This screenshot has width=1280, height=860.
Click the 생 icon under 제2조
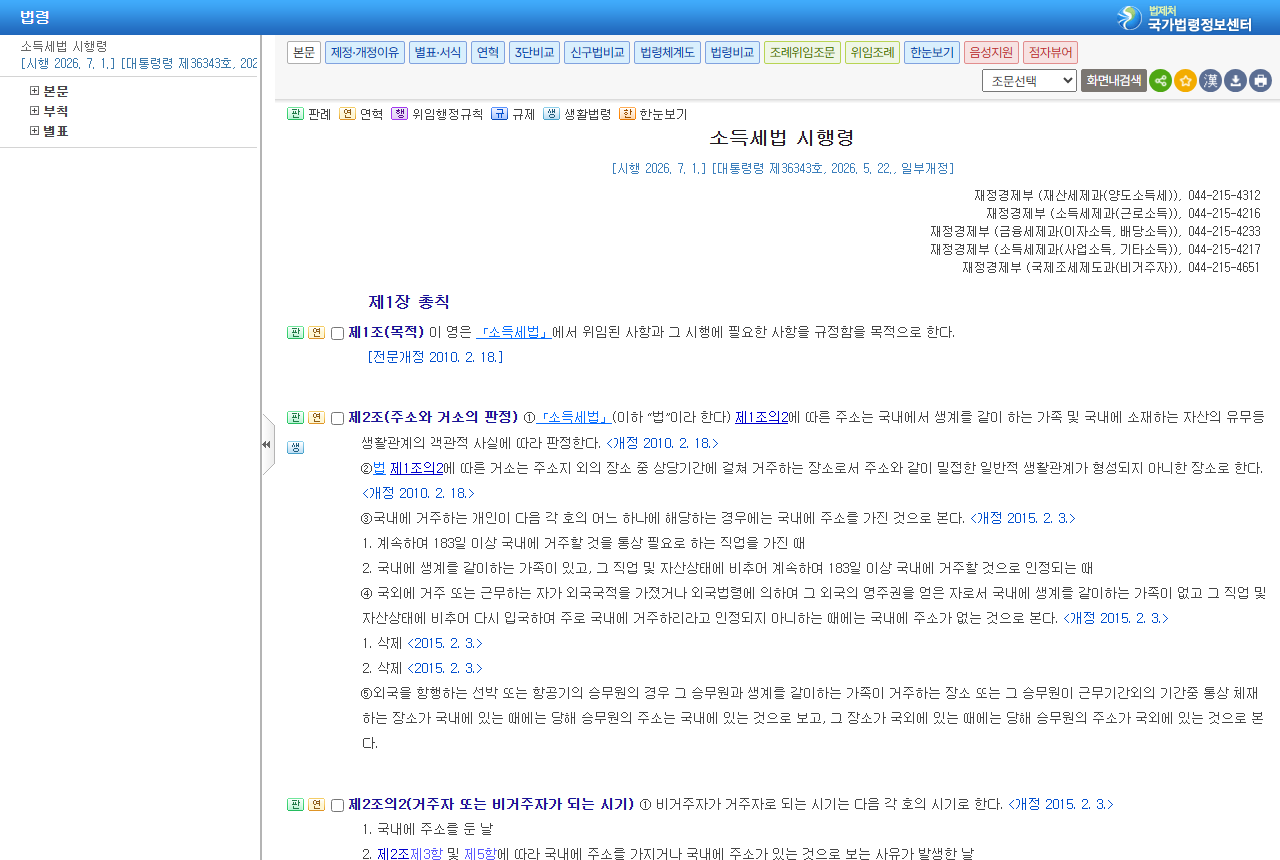pyautogui.click(x=295, y=448)
